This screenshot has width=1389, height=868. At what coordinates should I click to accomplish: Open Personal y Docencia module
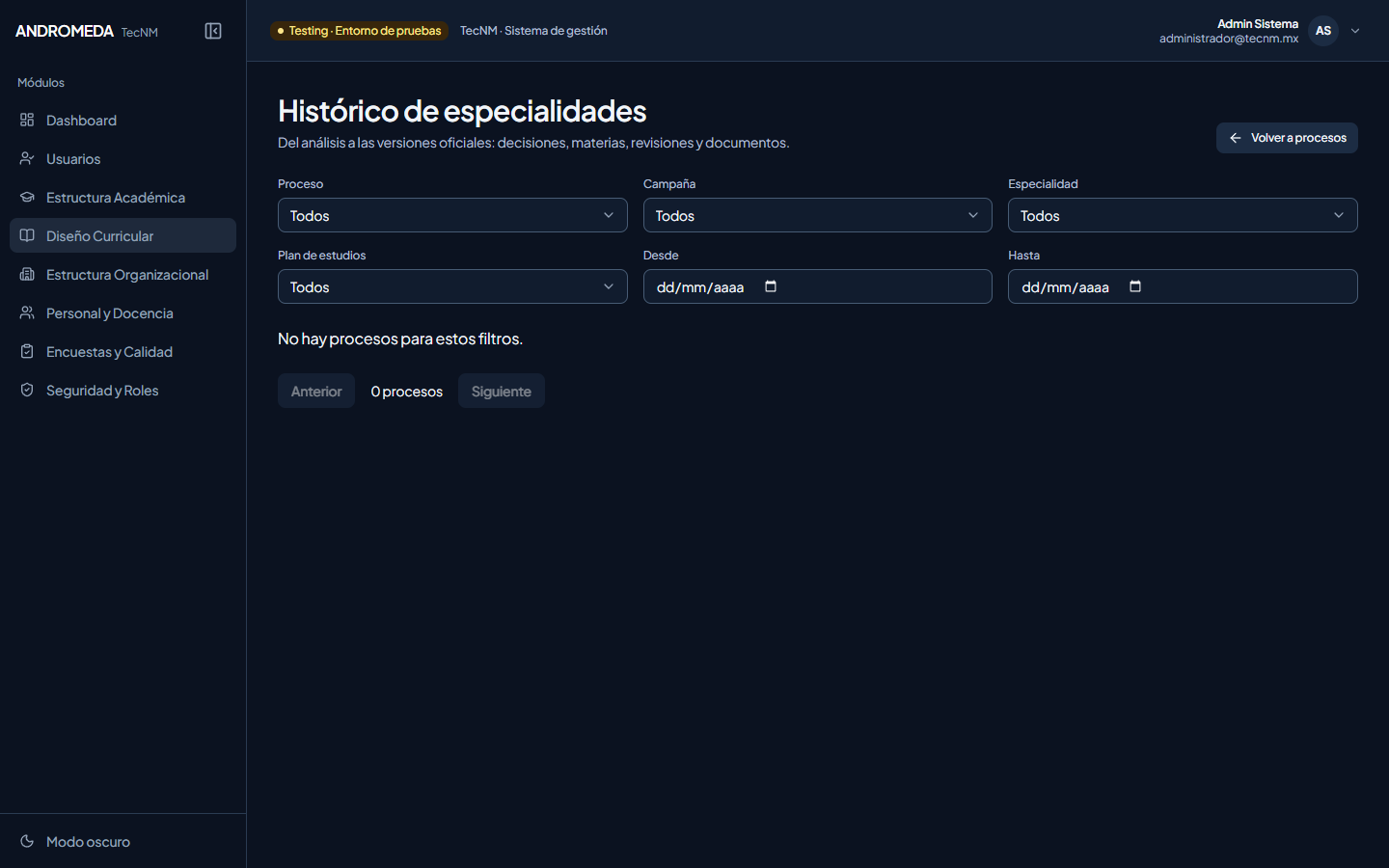pyautogui.click(x=123, y=312)
